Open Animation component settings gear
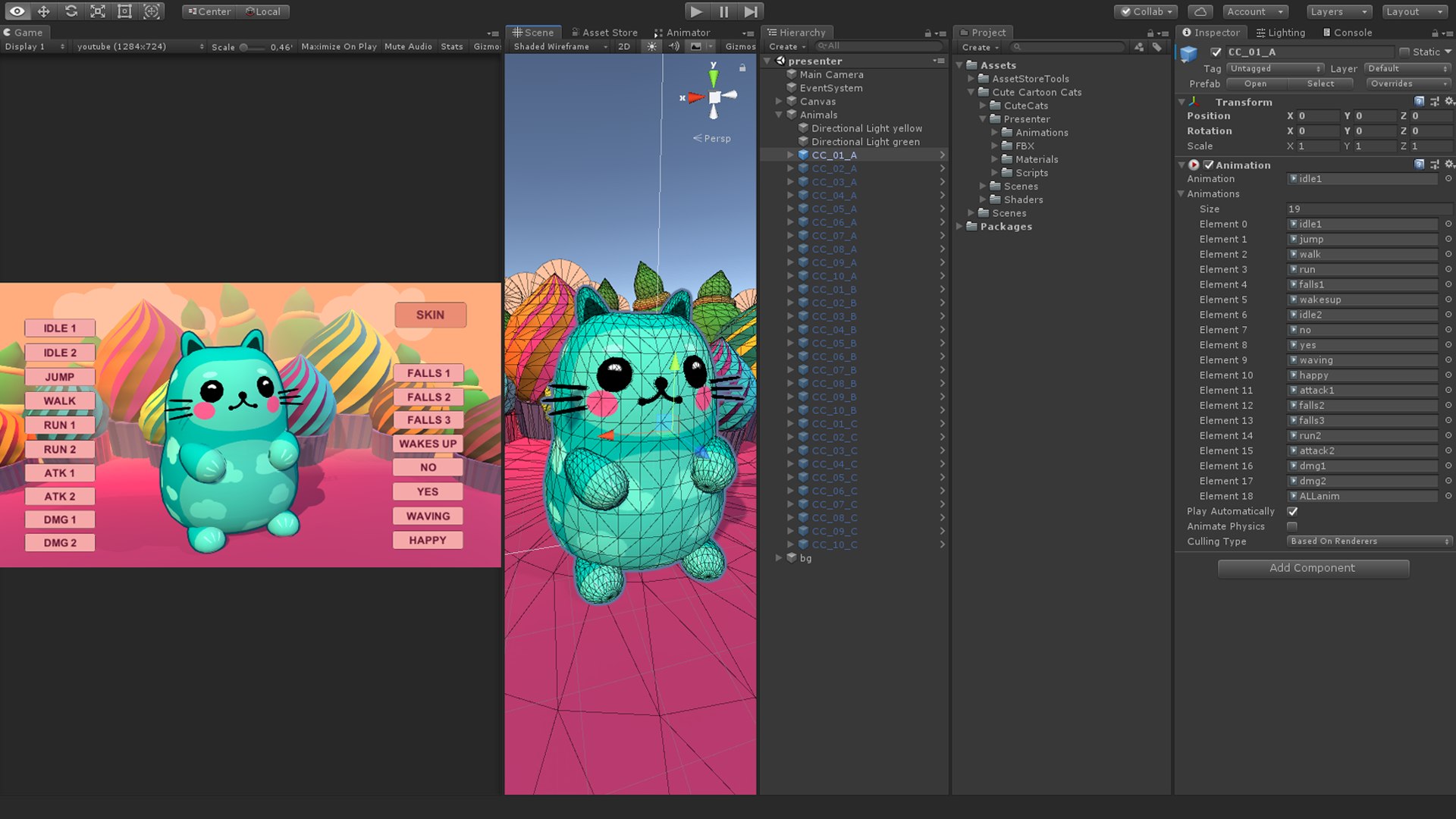The height and width of the screenshot is (819, 1456). tap(1449, 165)
